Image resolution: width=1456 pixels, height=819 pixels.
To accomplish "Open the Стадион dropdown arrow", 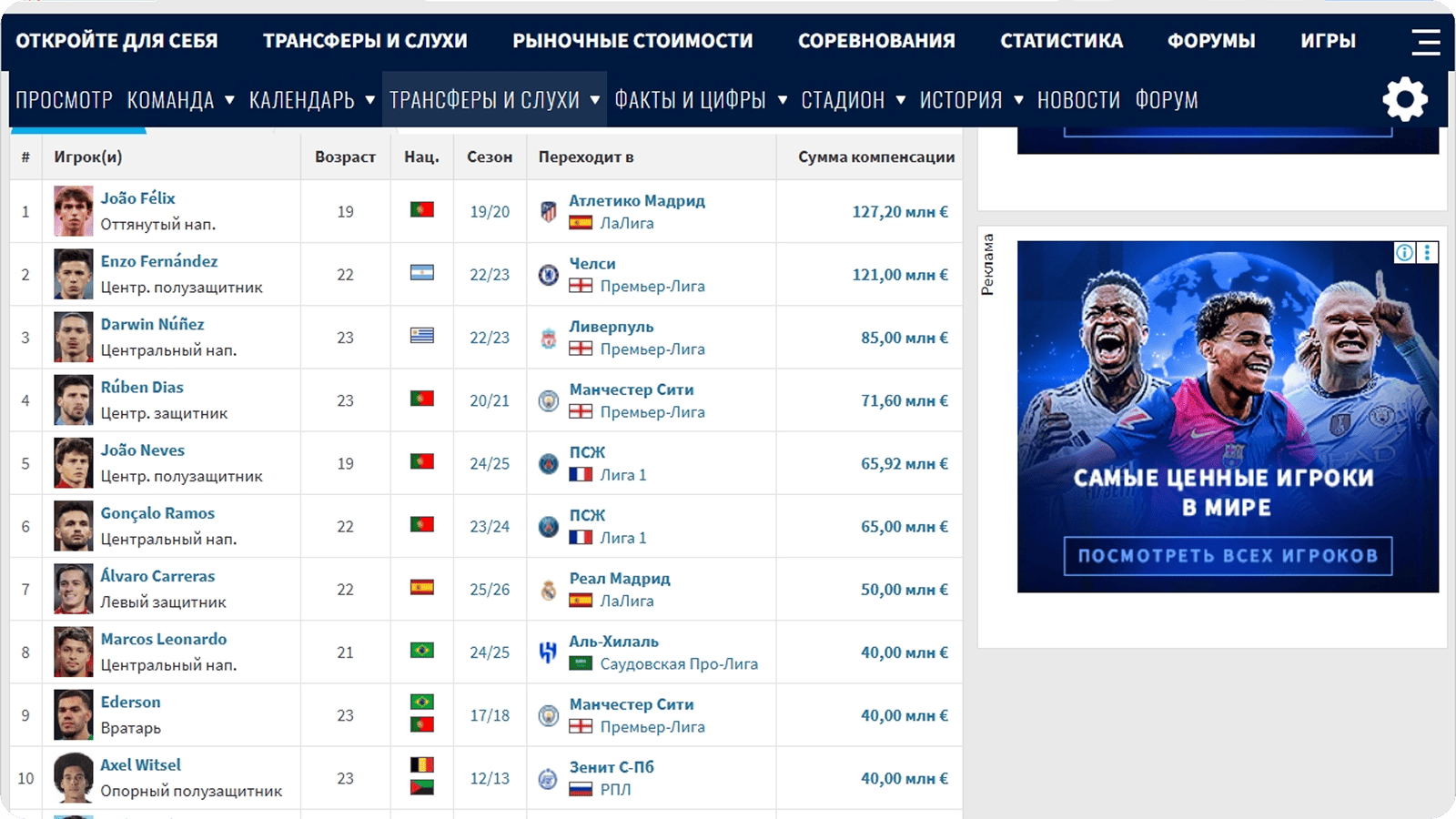I will [x=901, y=100].
